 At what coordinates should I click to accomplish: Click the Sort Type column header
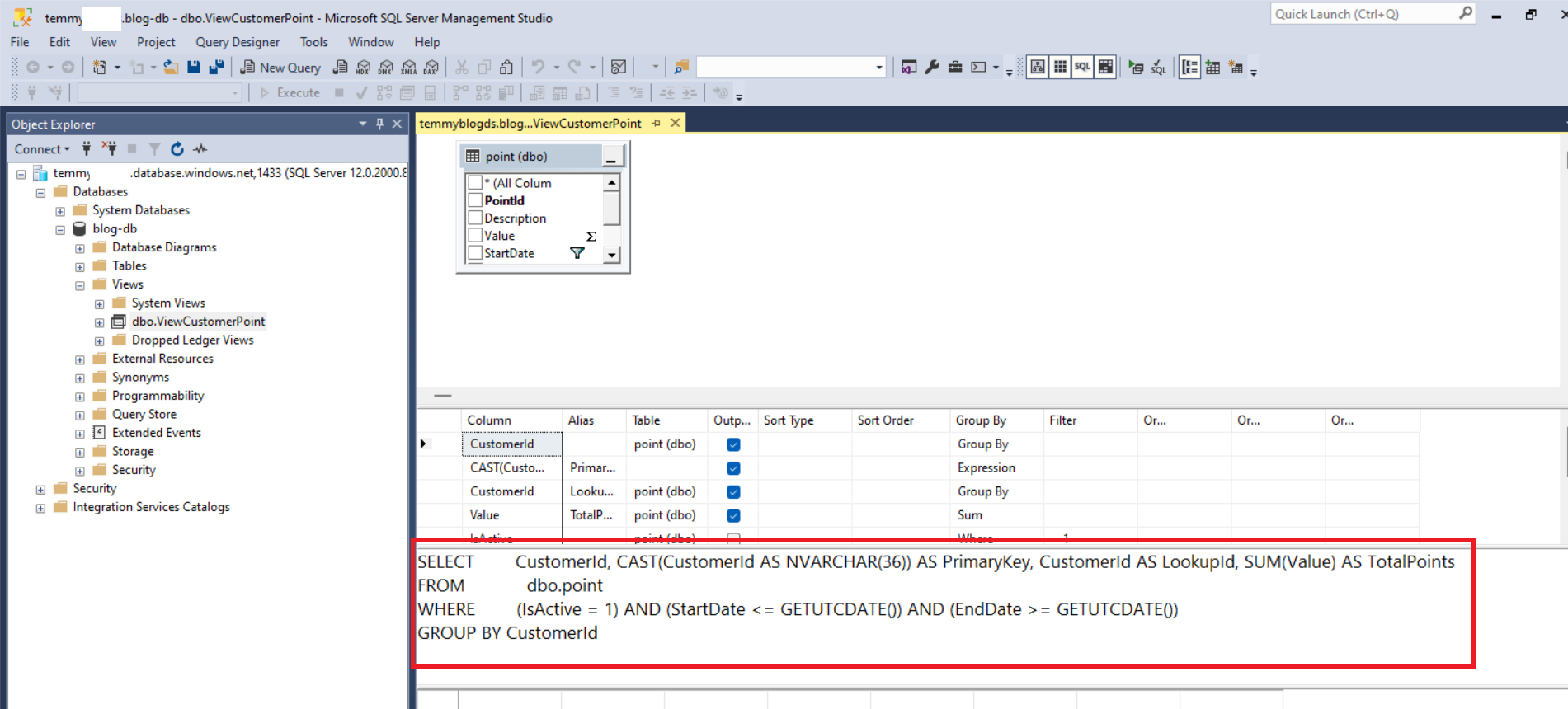click(804, 420)
